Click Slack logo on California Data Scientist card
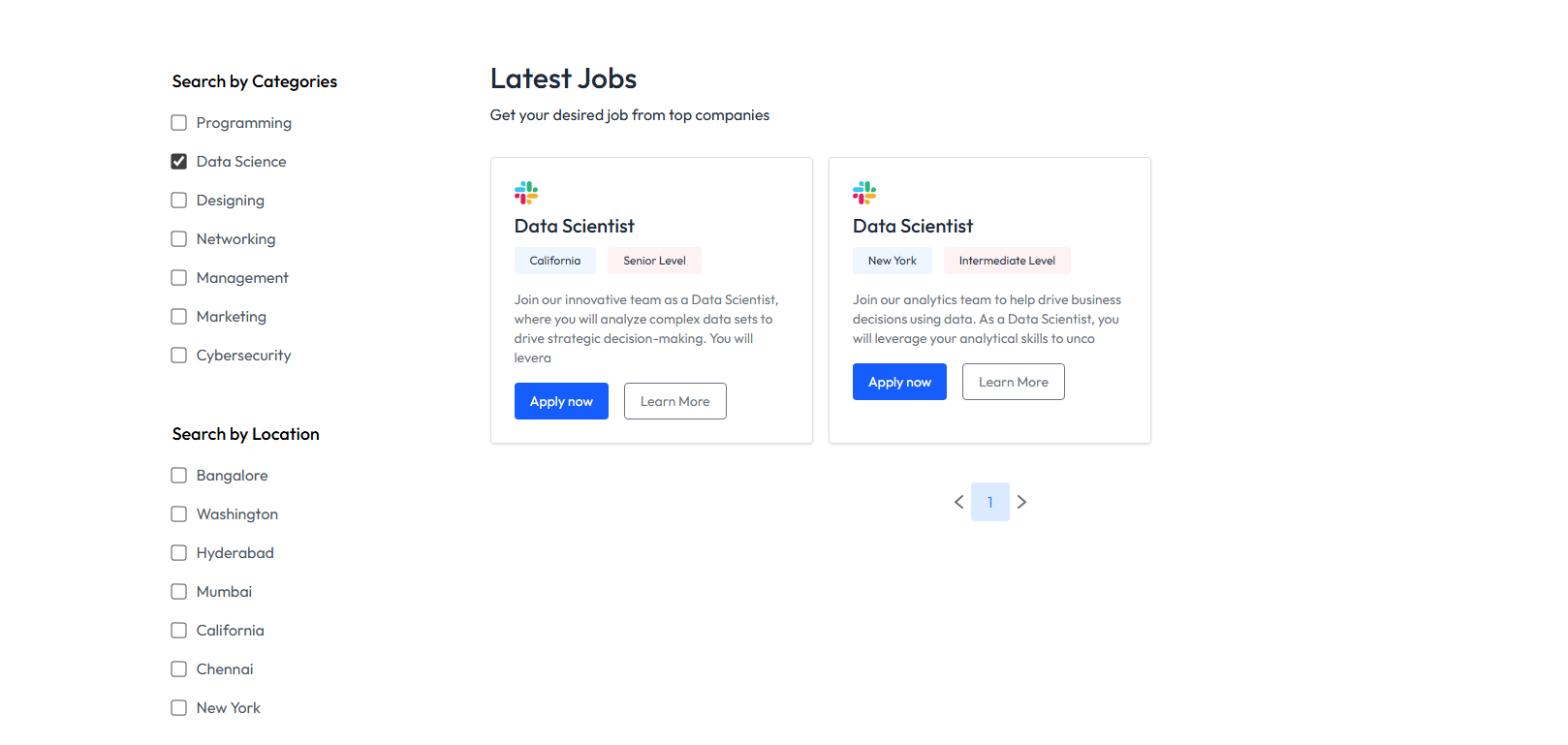This screenshot has height=745, width=1568. pos(526,193)
